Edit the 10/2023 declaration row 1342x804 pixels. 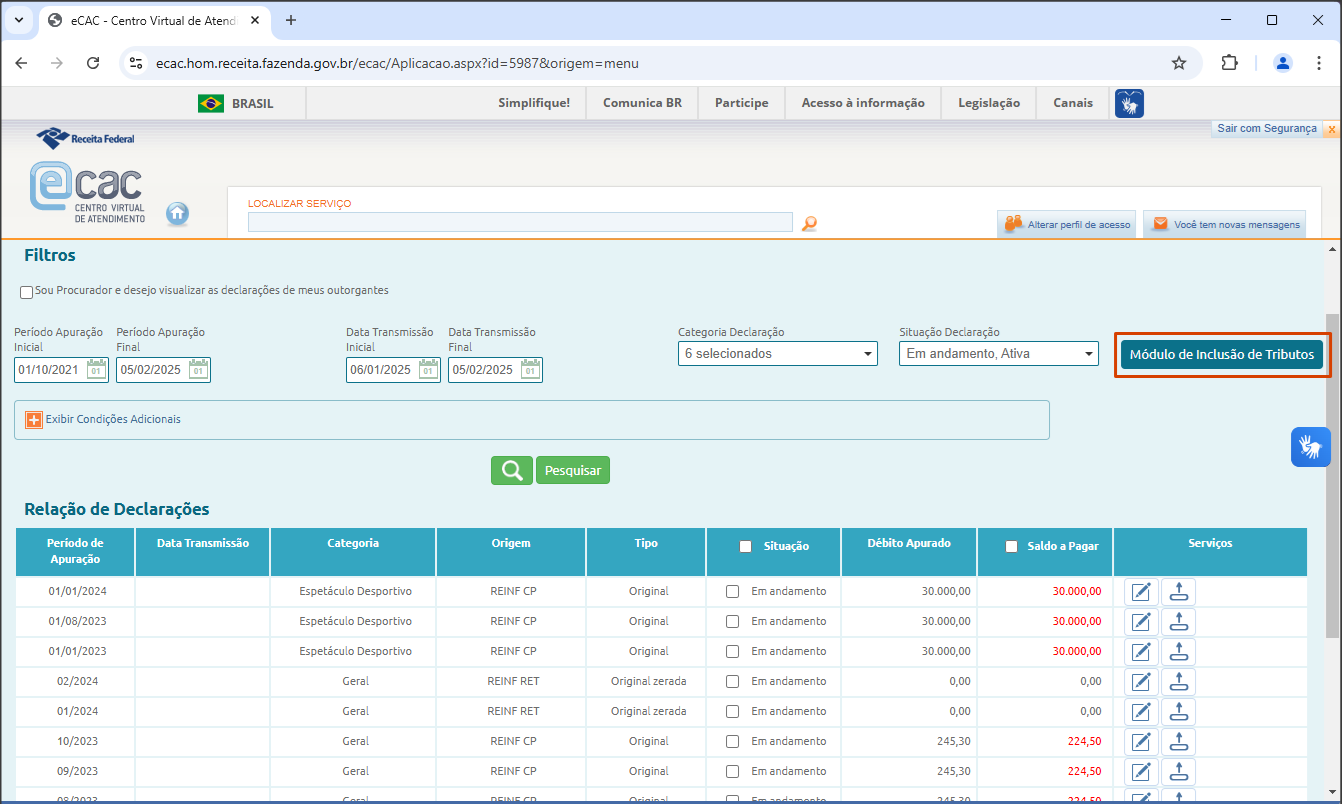[x=1141, y=742]
